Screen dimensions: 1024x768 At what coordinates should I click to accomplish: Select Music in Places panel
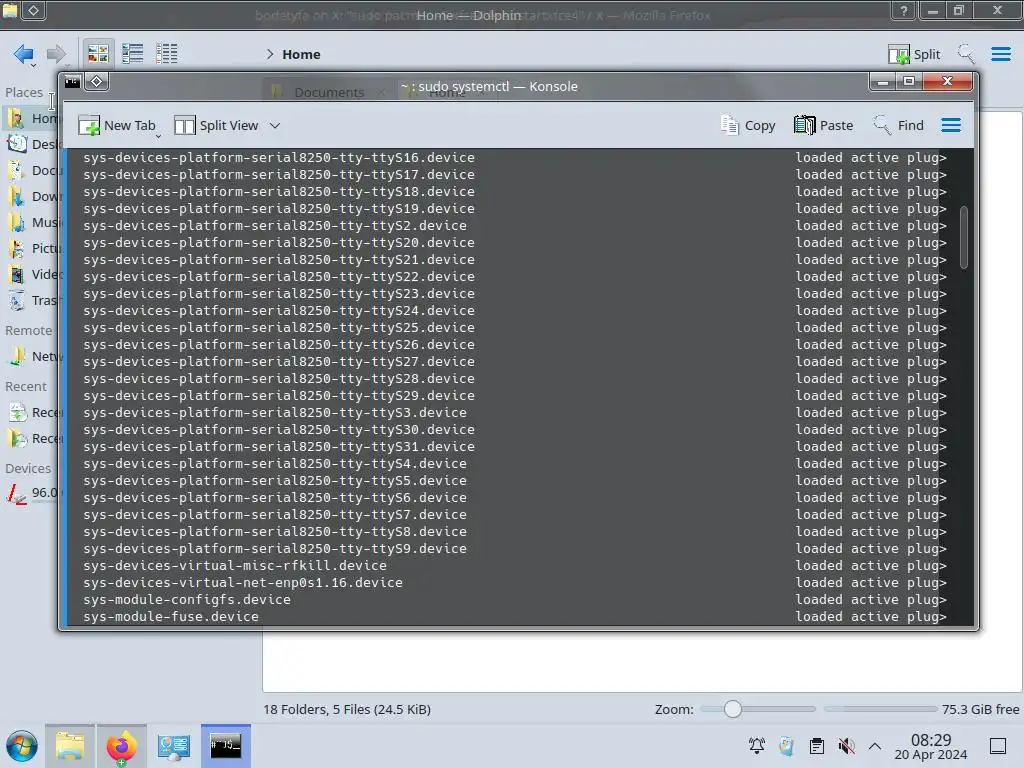pyautogui.click(x=33, y=223)
